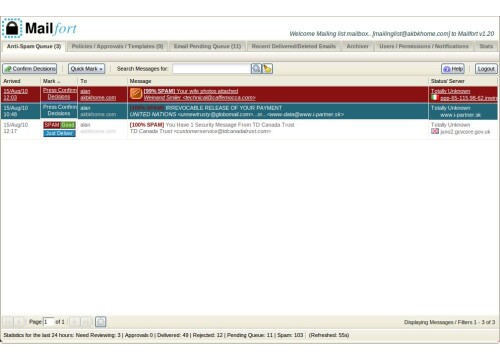
Task: Click the Italian flag server icon
Action: (434, 98)
